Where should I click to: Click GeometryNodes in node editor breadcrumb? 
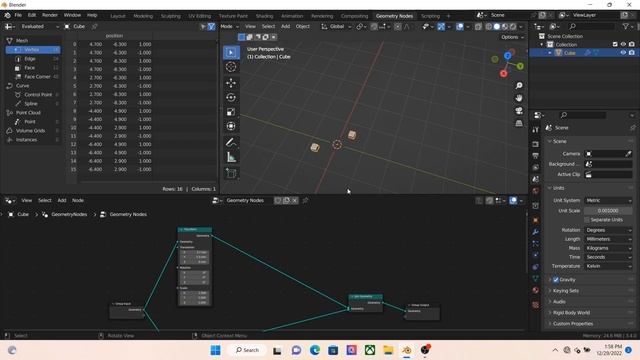pos(69,214)
